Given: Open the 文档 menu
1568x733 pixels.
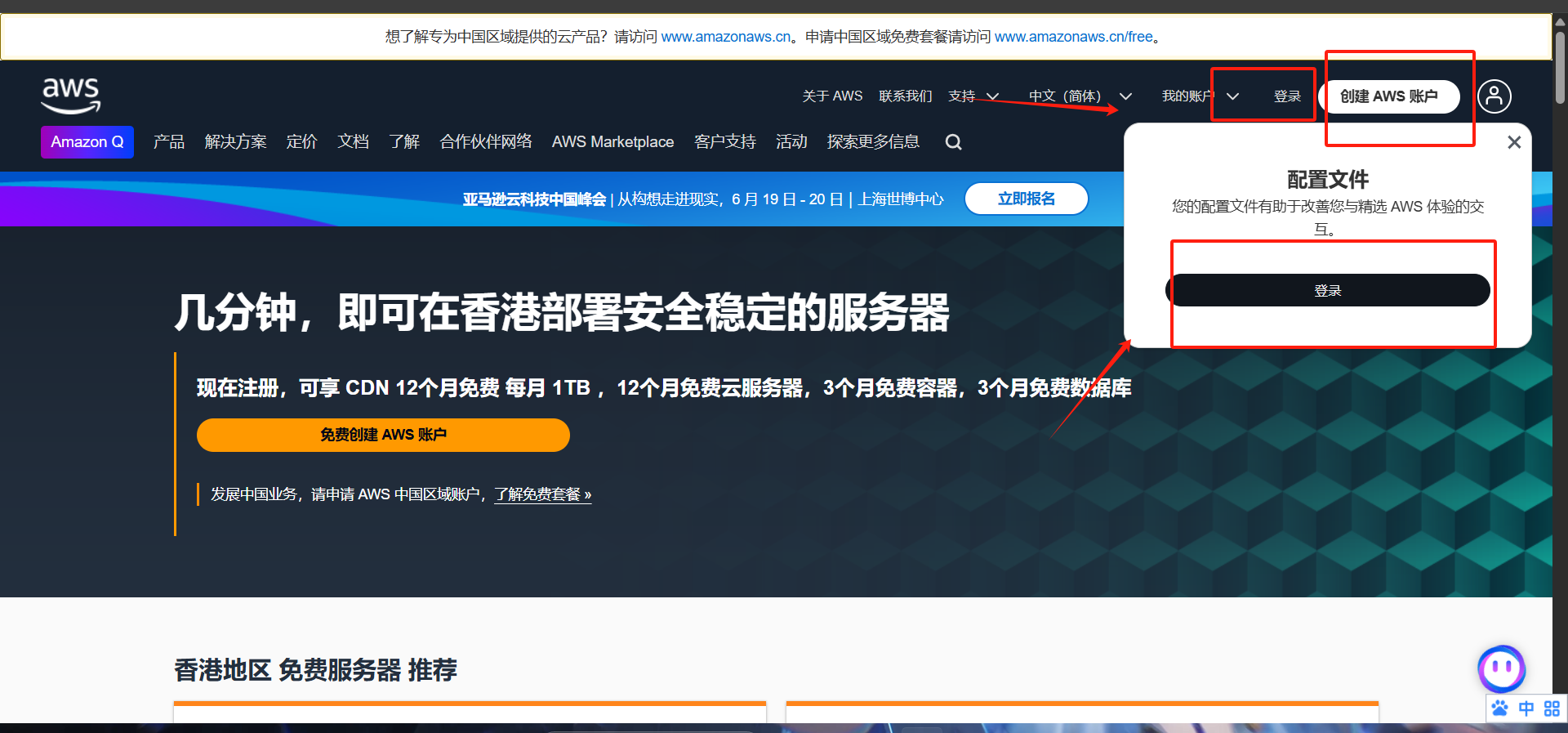Looking at the screenshot, I should pos(354,142).
